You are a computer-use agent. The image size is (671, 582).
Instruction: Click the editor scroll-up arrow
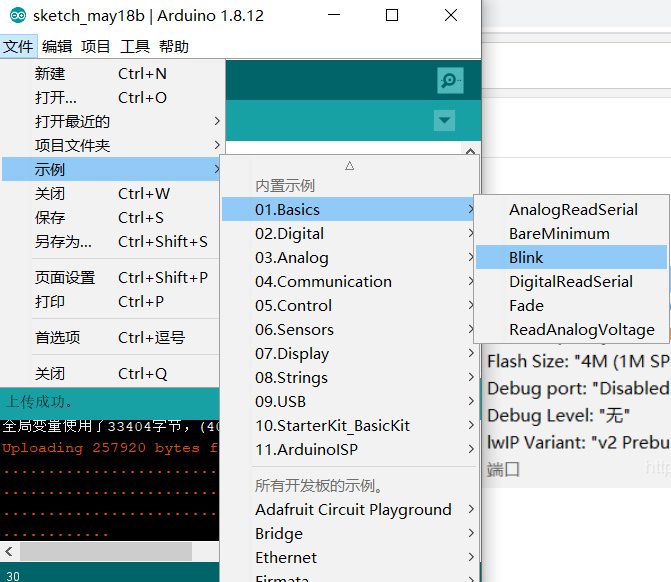pyautogui.click(x=470, y=151)
